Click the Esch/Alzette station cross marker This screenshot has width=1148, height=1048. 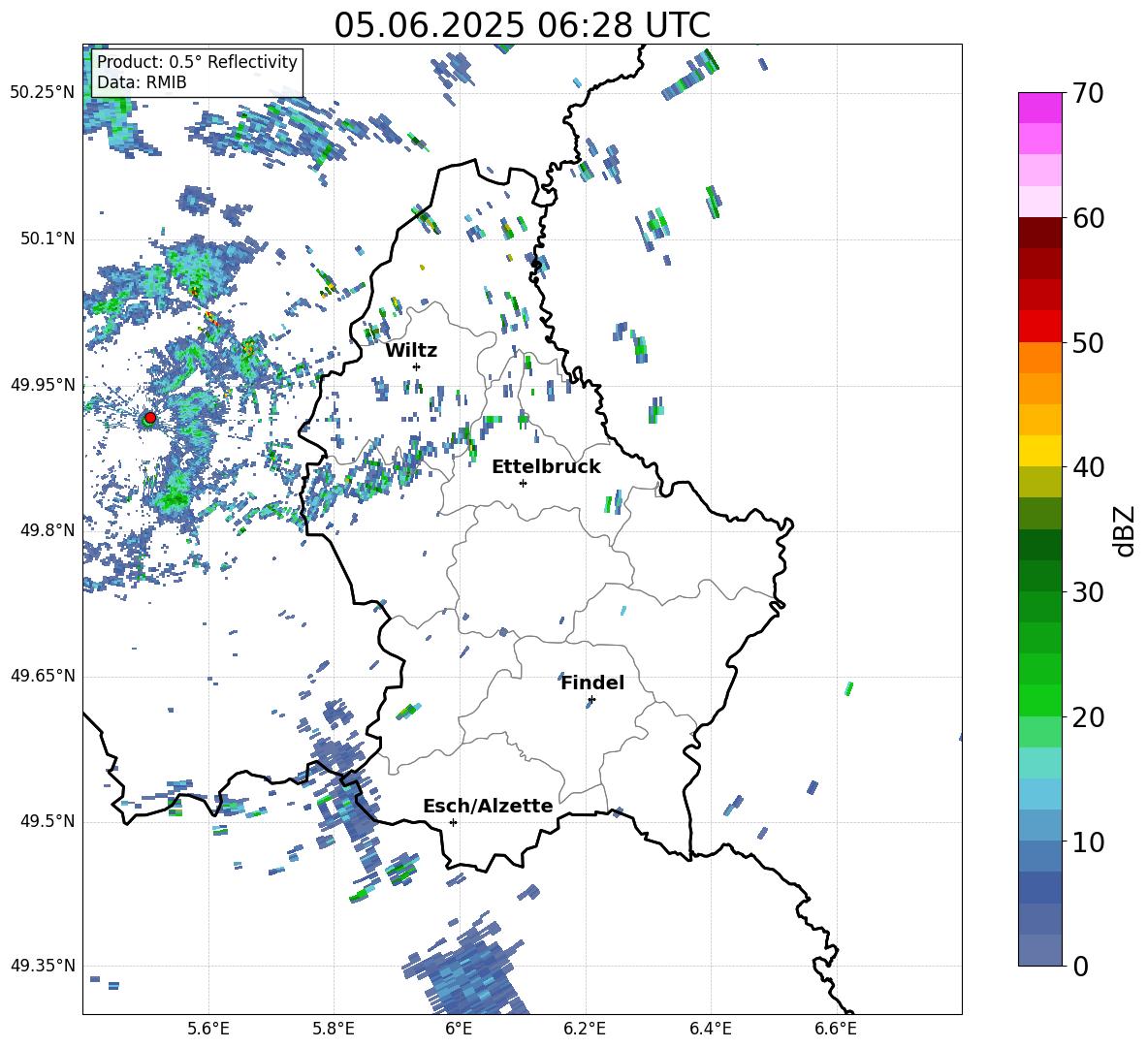click(x=453, y=822)
